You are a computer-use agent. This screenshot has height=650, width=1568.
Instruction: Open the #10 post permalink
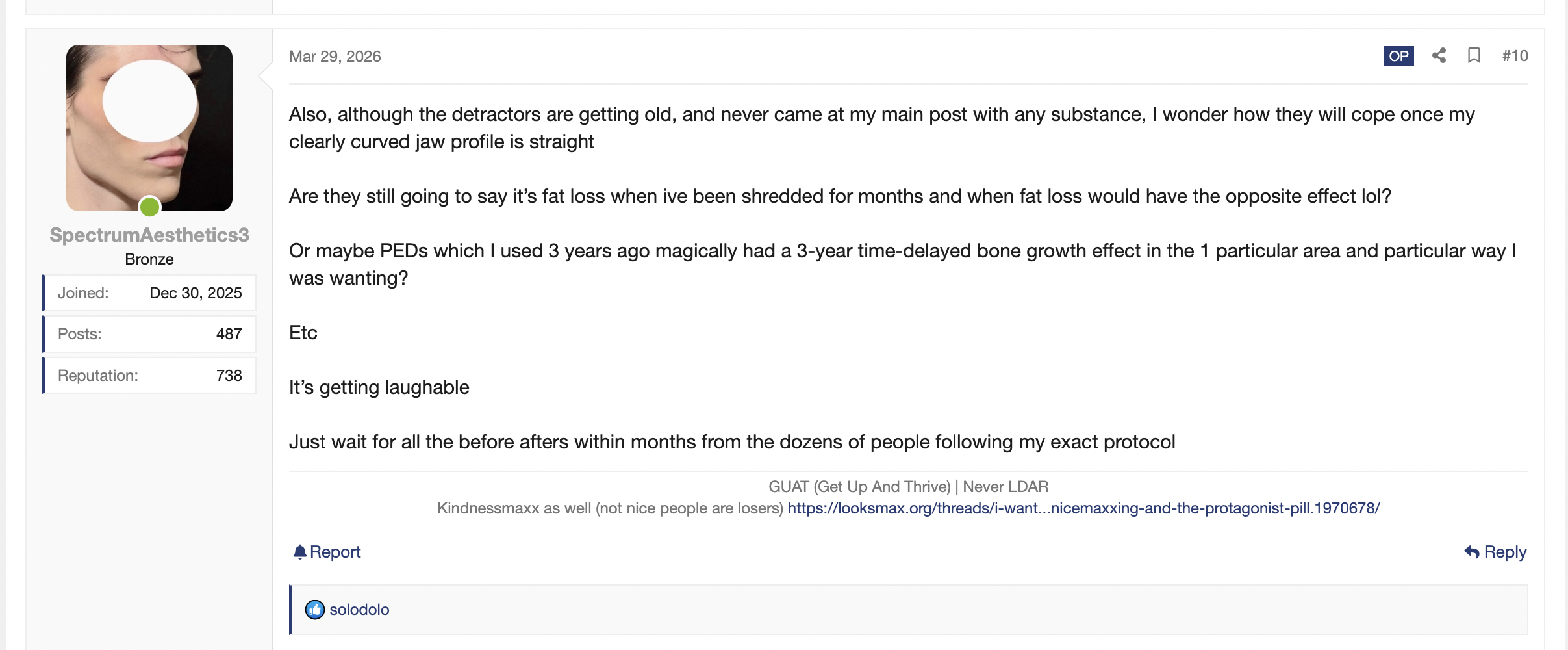pyautogui.click(x=1515, y=56)
